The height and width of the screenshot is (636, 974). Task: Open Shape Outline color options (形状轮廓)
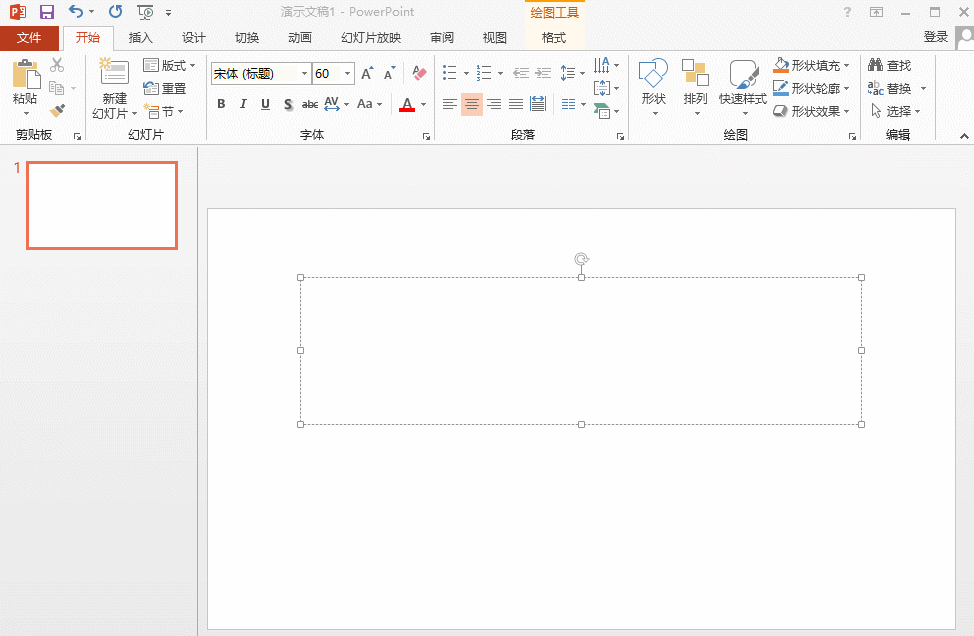(811, 88)
